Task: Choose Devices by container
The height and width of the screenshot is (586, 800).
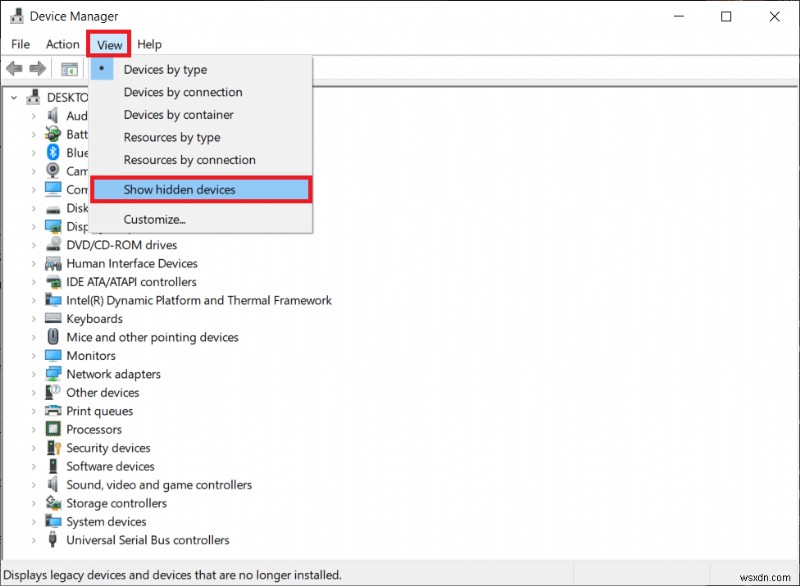Action: coord(201,115)
